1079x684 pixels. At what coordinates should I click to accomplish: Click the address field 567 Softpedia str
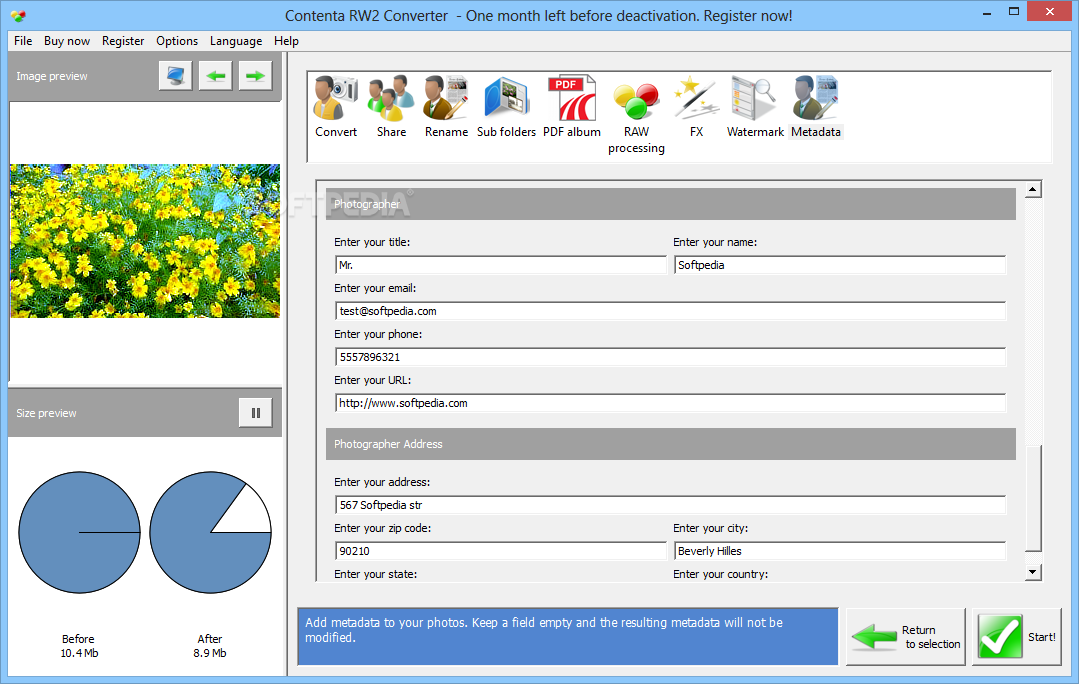[x=670, y=505]
